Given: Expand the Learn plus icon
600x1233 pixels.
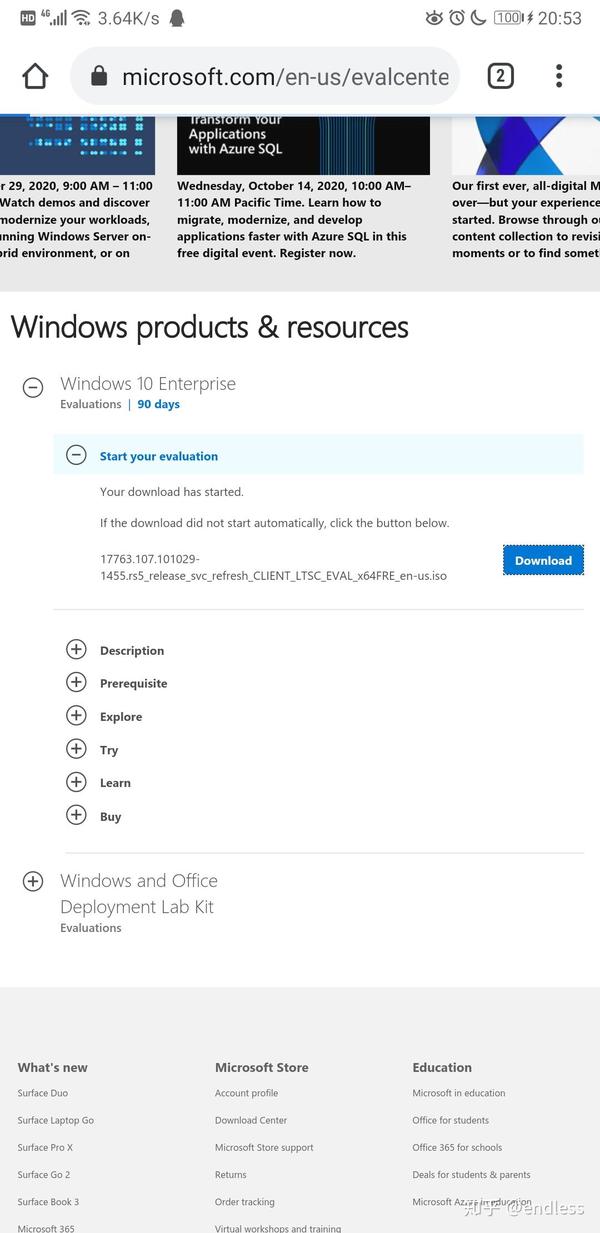Looking at the screenshot, I should tap(76, 781).
